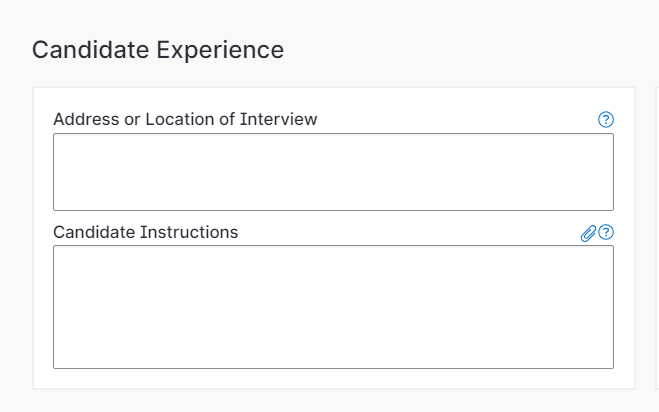Place cursor in the instructions text box

pos(333,307)
